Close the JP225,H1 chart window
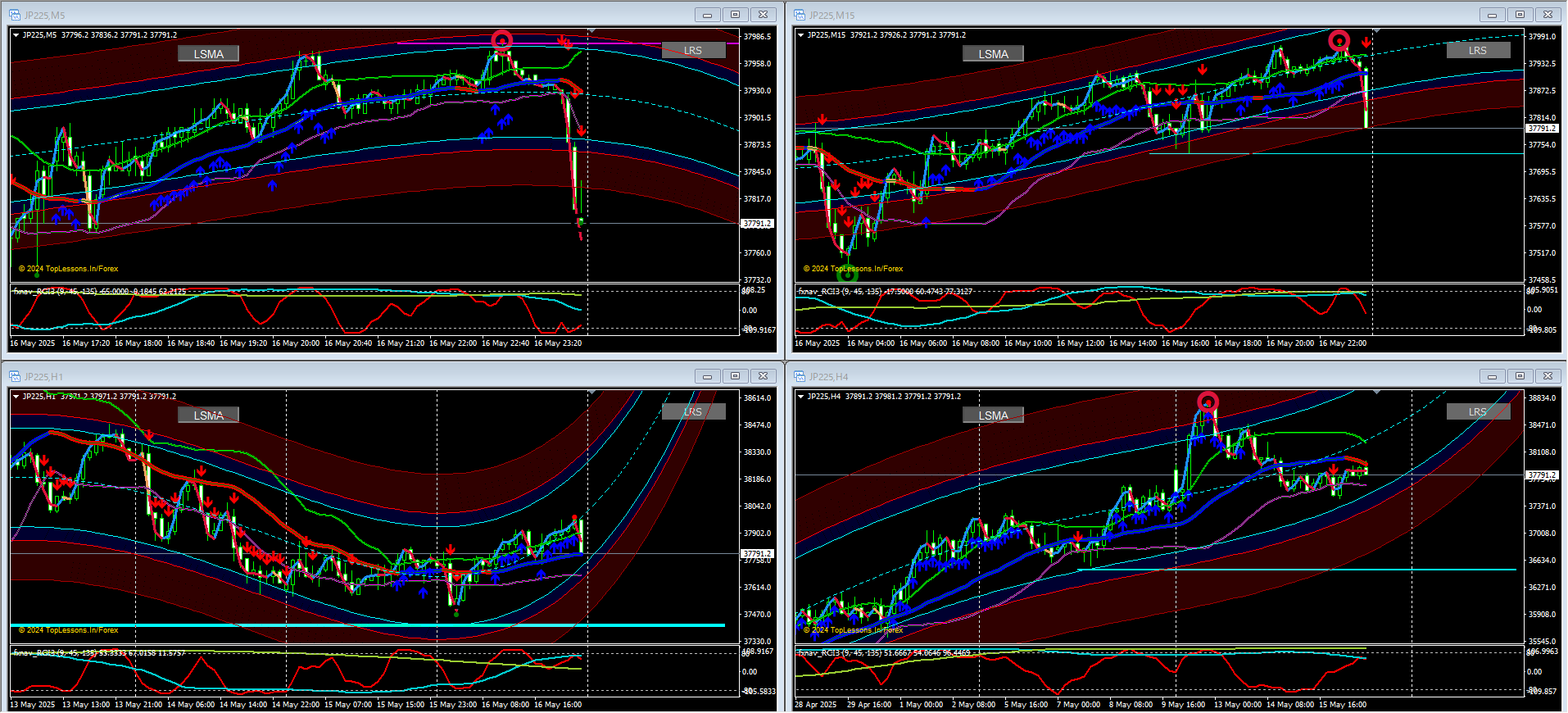The image size is (1568, 713). click(x=763, y=376)
